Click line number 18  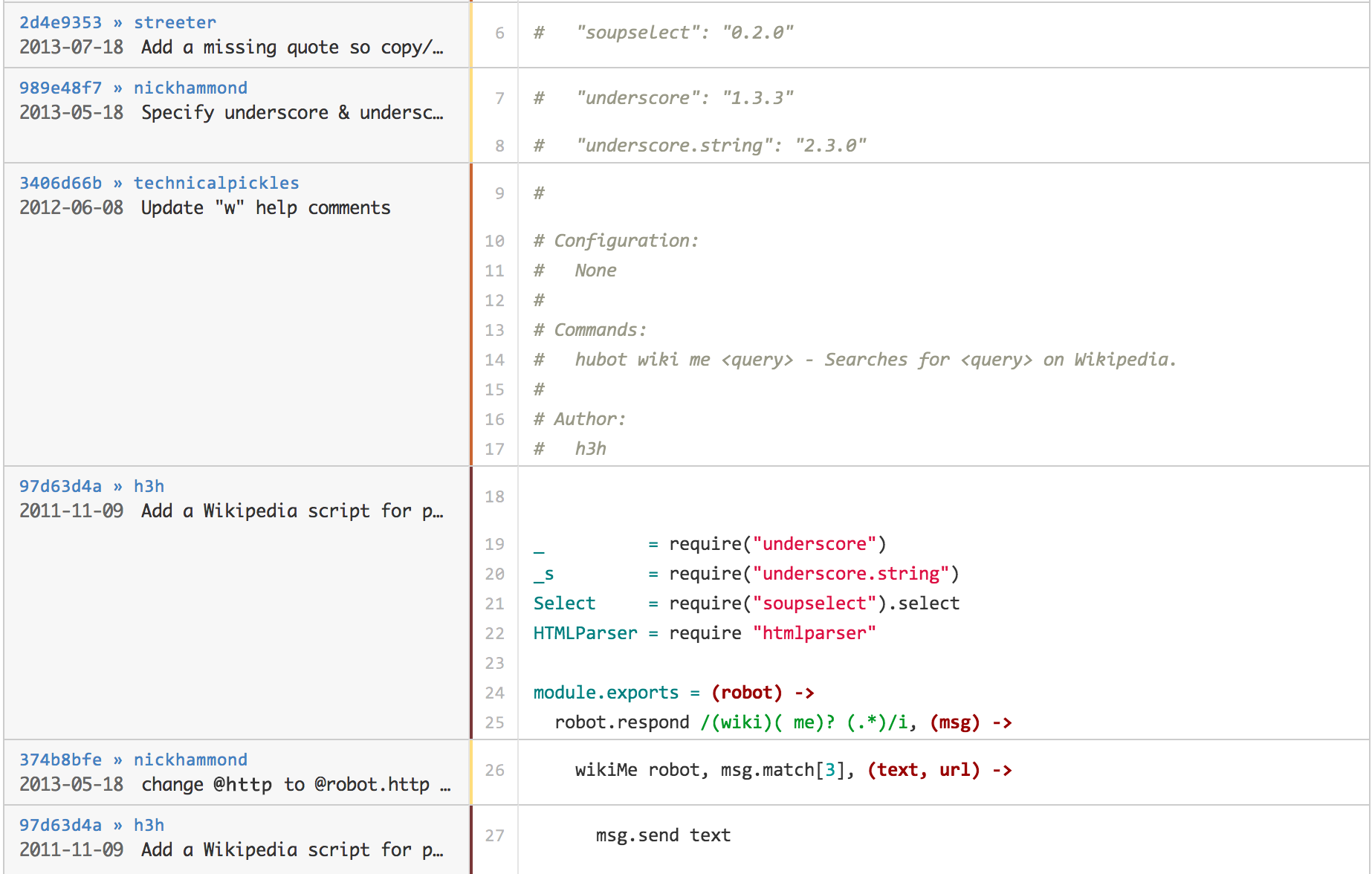[495, 496]
